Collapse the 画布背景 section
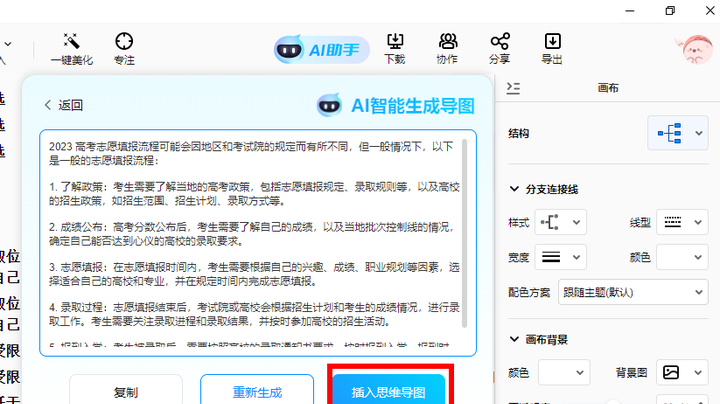Viewport: 720px width, 404px height. (x=514, y=339)
